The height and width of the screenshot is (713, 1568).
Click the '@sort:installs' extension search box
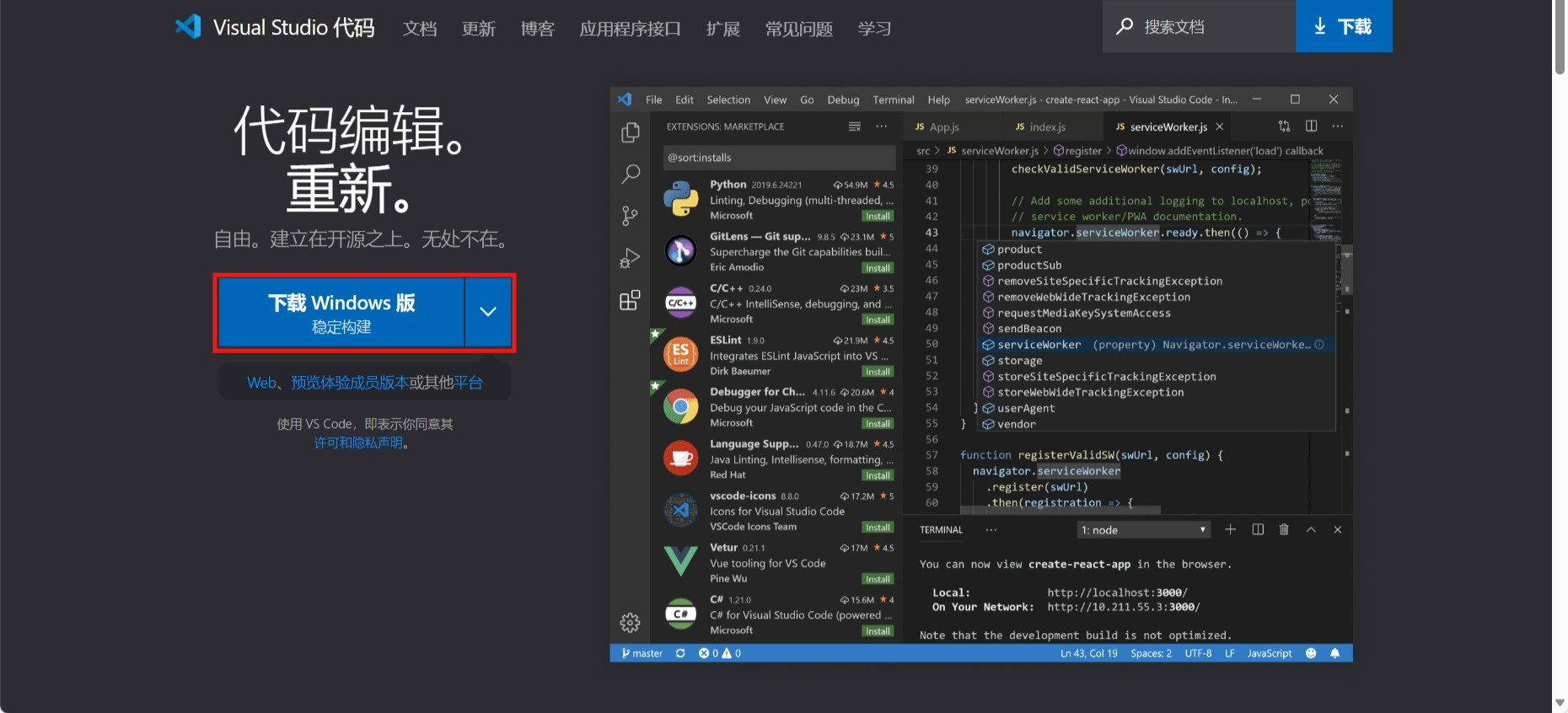(x=779, y=158)
